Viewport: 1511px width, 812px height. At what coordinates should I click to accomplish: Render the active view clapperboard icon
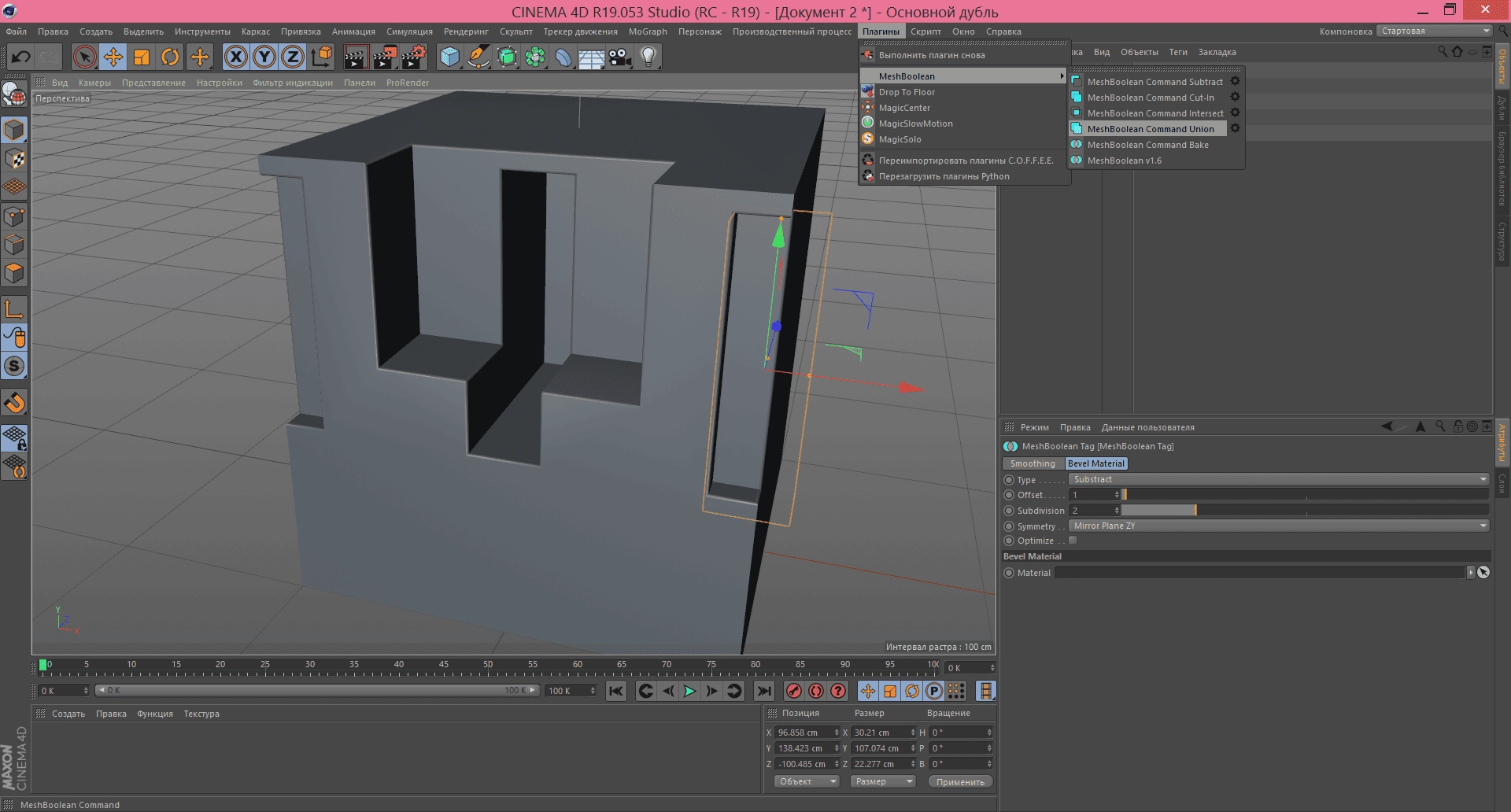356,57
